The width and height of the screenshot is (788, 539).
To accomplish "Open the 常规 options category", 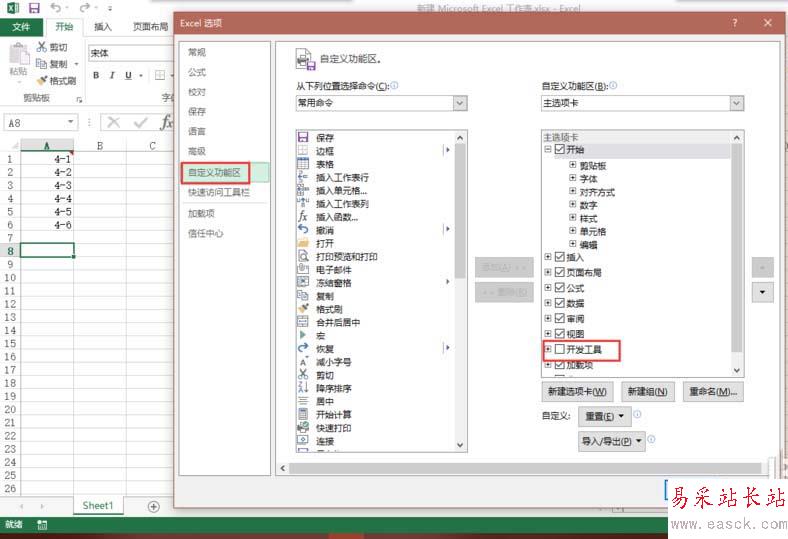I will point(197,52).
